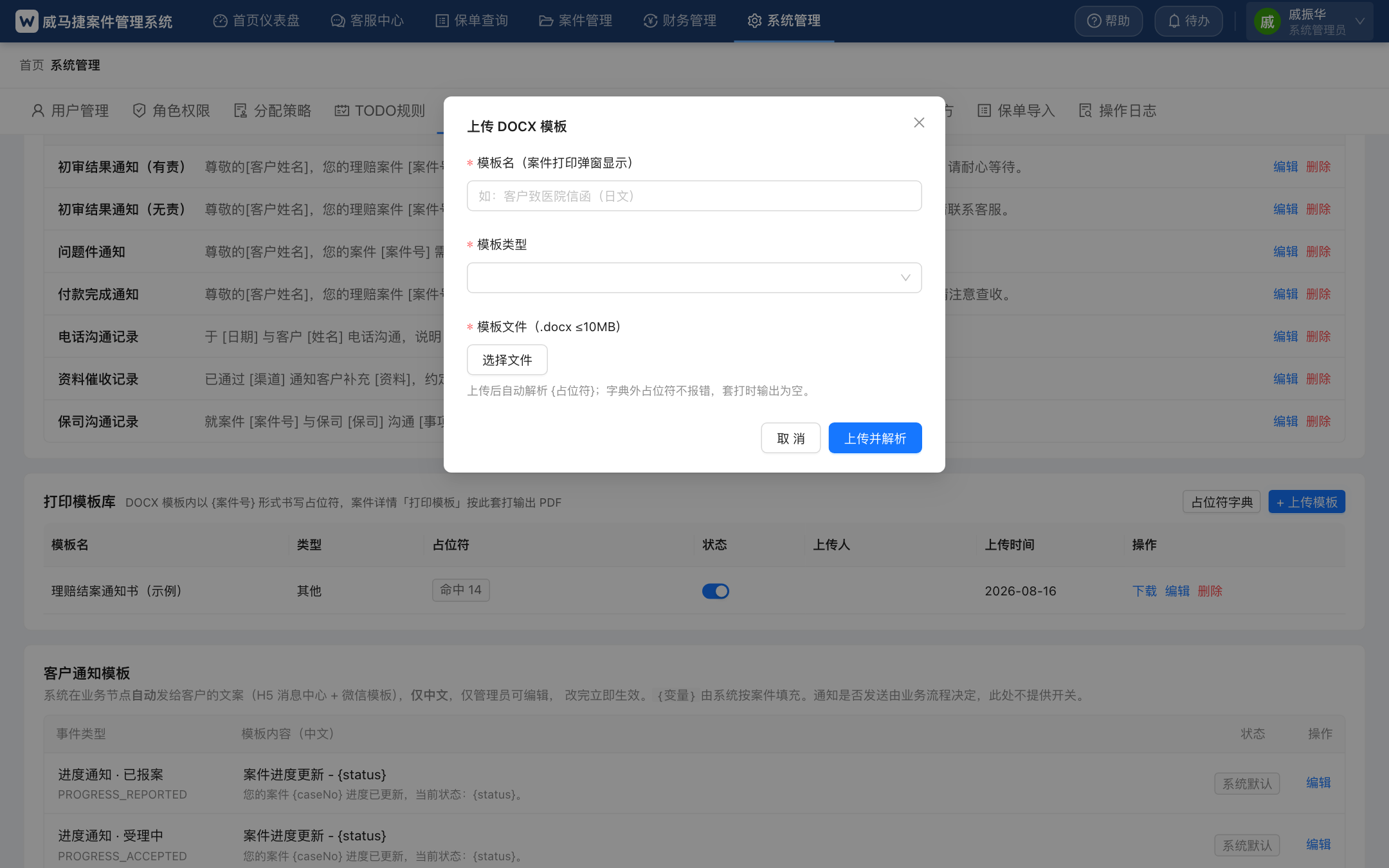Open 财务管理 menu
This screenshot has width=1389, height=868.
(x=680, y=21)
